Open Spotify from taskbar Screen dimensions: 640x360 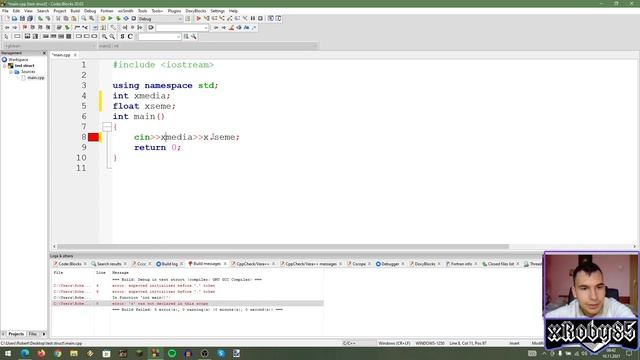pyautogui.click(x=172, y=353)
